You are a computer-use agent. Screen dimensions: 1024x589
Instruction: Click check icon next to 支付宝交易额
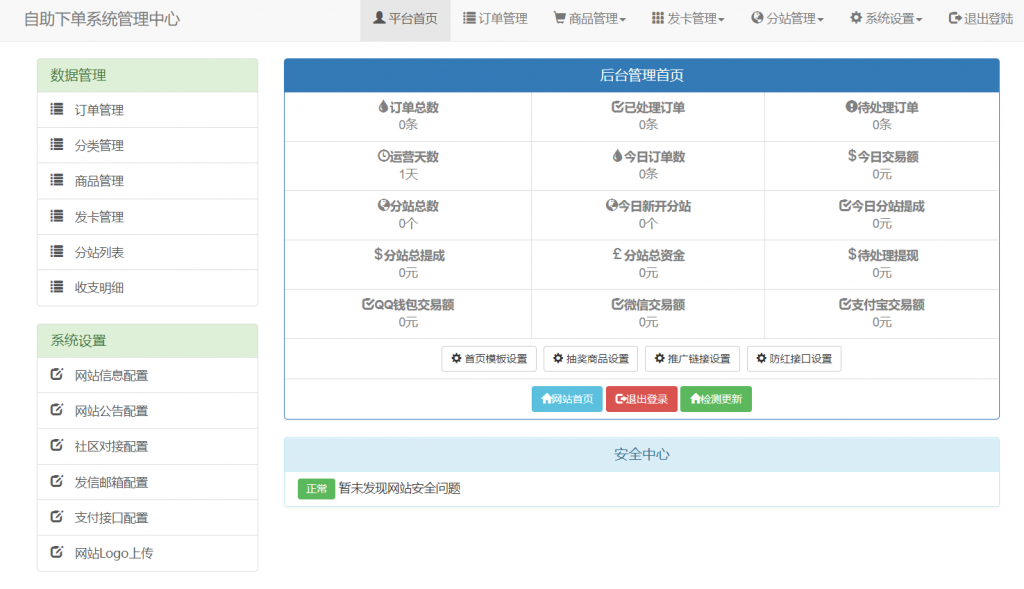845,304
